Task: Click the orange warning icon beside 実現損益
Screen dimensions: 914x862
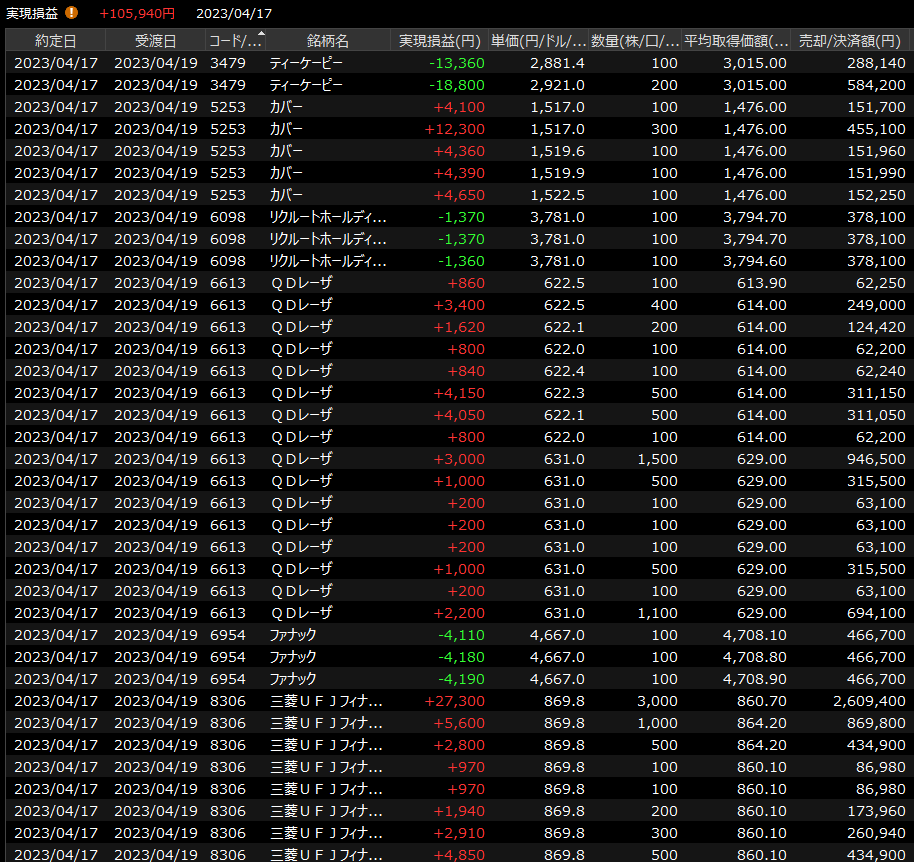Action: (x=72, y=13)
